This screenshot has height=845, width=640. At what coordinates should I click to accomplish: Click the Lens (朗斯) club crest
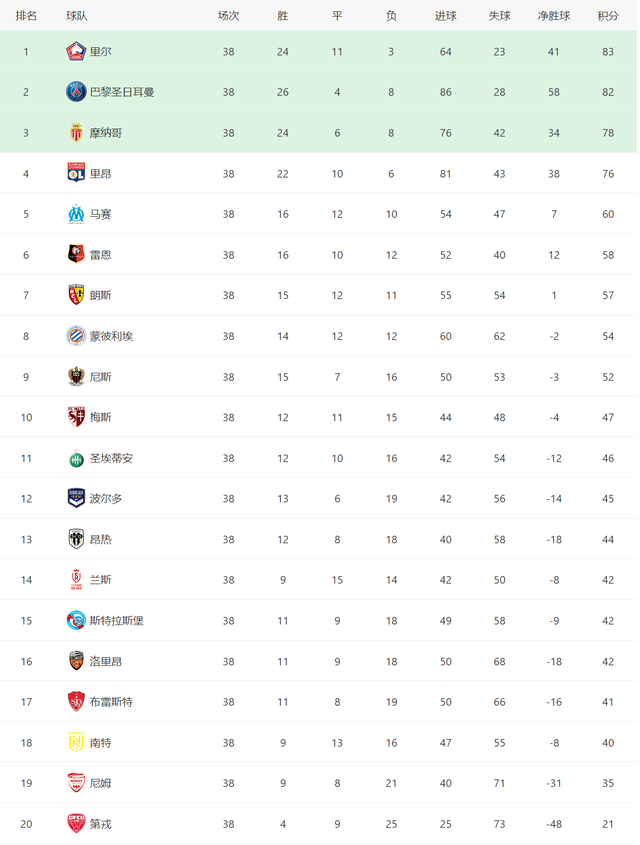(76, 295)
